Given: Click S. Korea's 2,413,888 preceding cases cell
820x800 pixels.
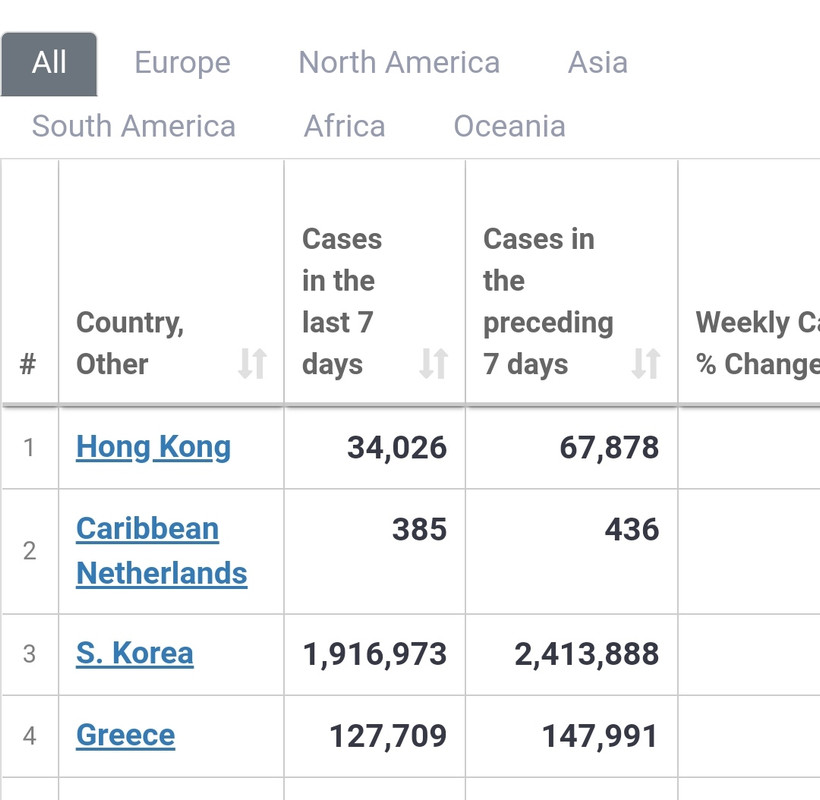Looking at the screenshot, I should click(x=586, y=654).
